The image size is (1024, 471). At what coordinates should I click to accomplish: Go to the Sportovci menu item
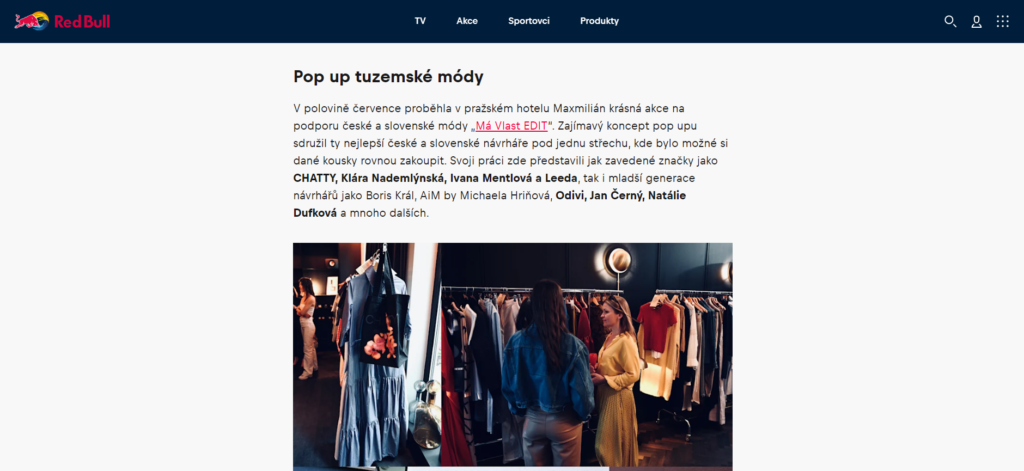click(529, 21)
